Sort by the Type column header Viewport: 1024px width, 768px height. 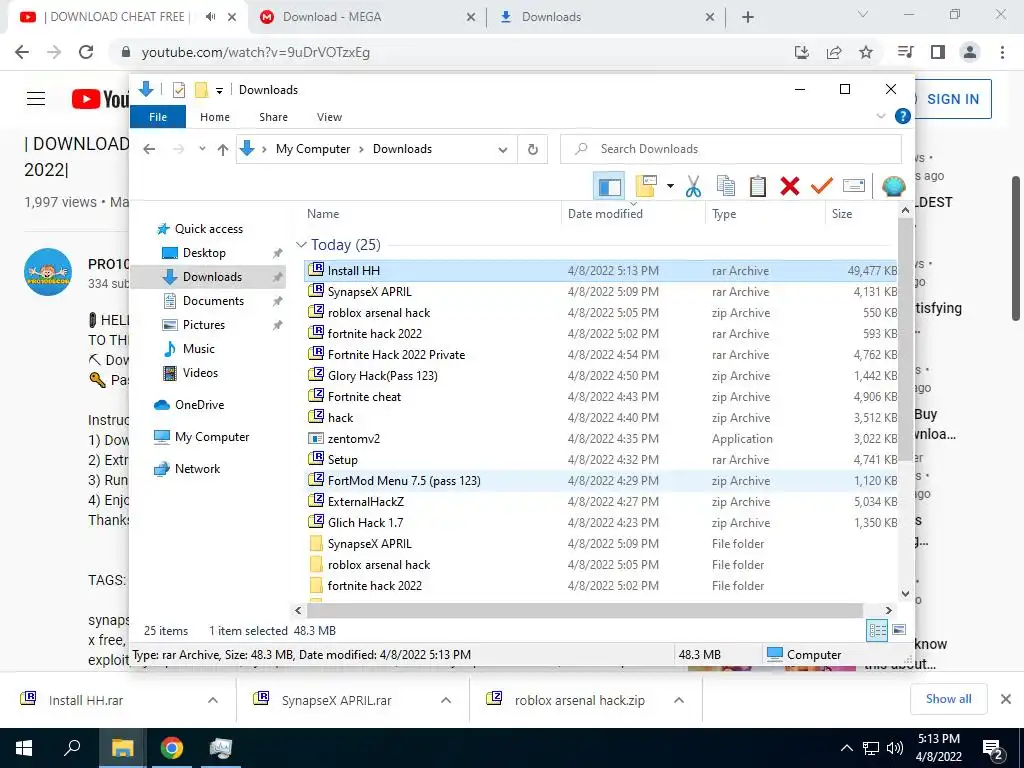tap(724, 214)
